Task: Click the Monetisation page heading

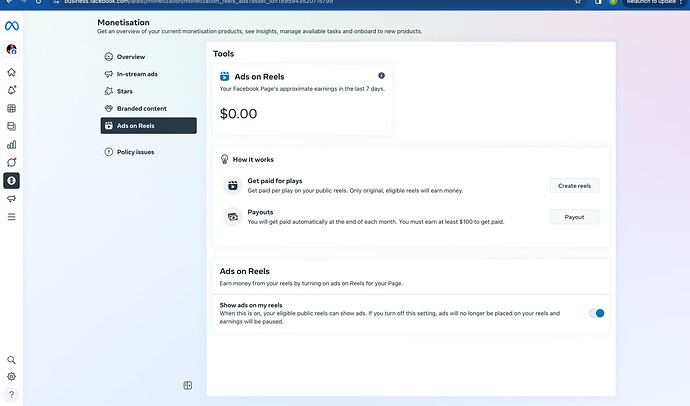Action: [x=123, y=22]
